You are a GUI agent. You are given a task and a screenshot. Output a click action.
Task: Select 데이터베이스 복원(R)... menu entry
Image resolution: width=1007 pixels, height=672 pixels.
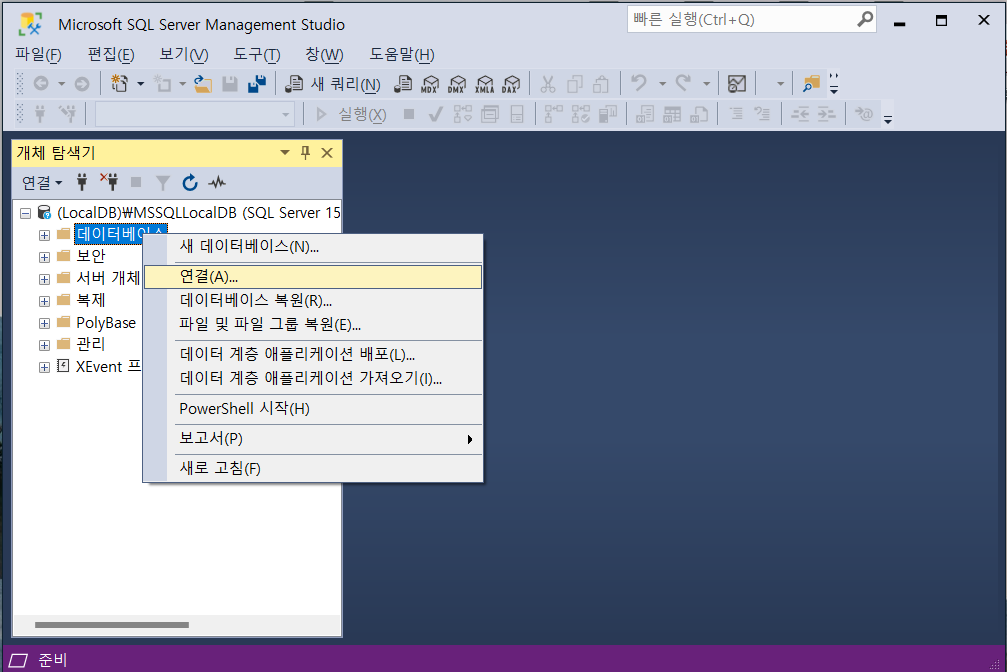pyautogui.click(x=313, y=301)
